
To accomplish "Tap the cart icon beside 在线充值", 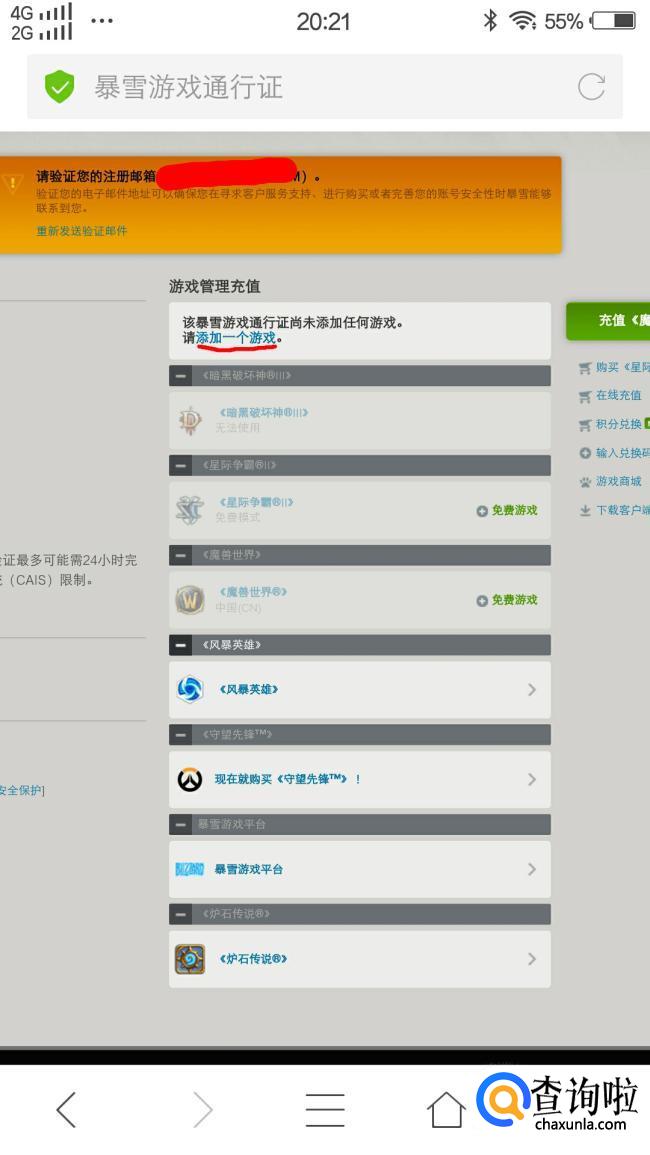I will 585,396.
